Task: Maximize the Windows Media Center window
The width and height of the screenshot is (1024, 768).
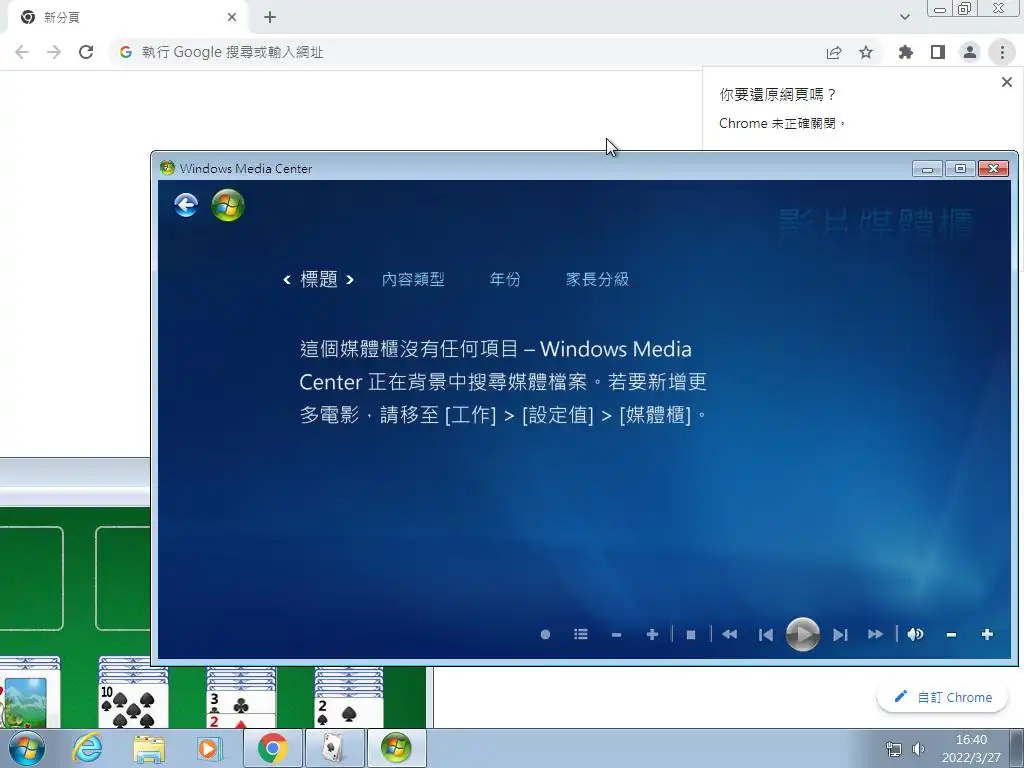Action: [960, 168]
